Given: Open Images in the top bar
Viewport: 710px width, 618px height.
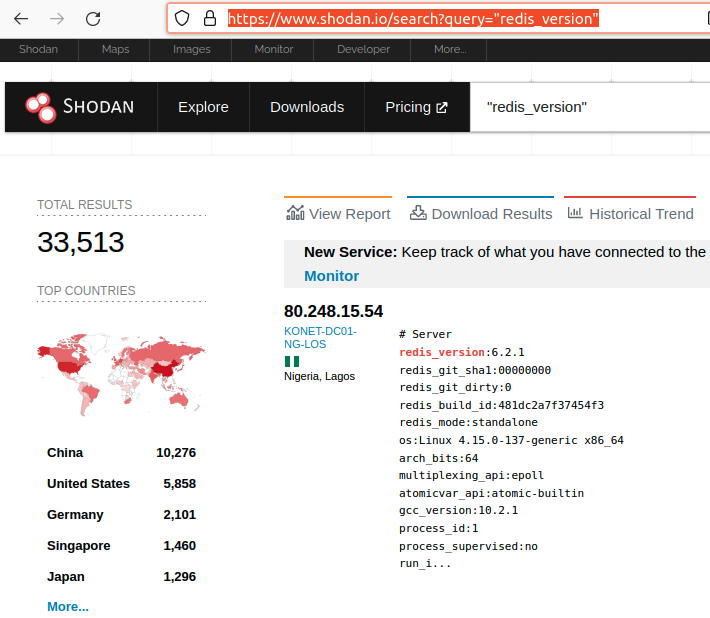Looking at the screenshot, I should [192, 49].
